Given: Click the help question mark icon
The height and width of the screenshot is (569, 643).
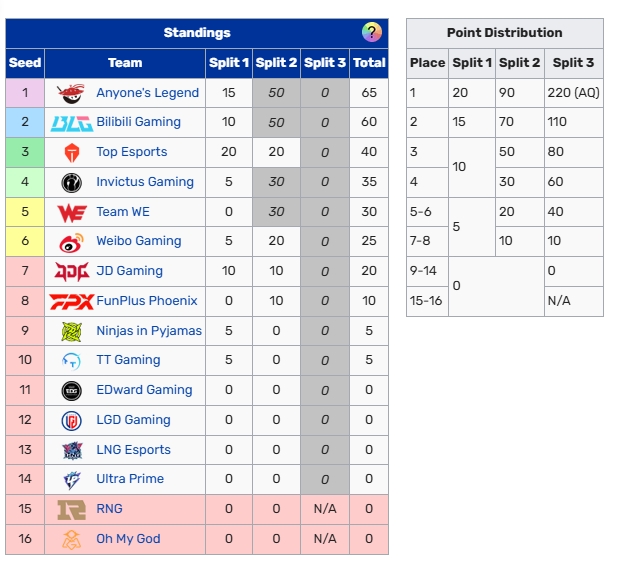Looking at the screenshot, I should point(372,32).
